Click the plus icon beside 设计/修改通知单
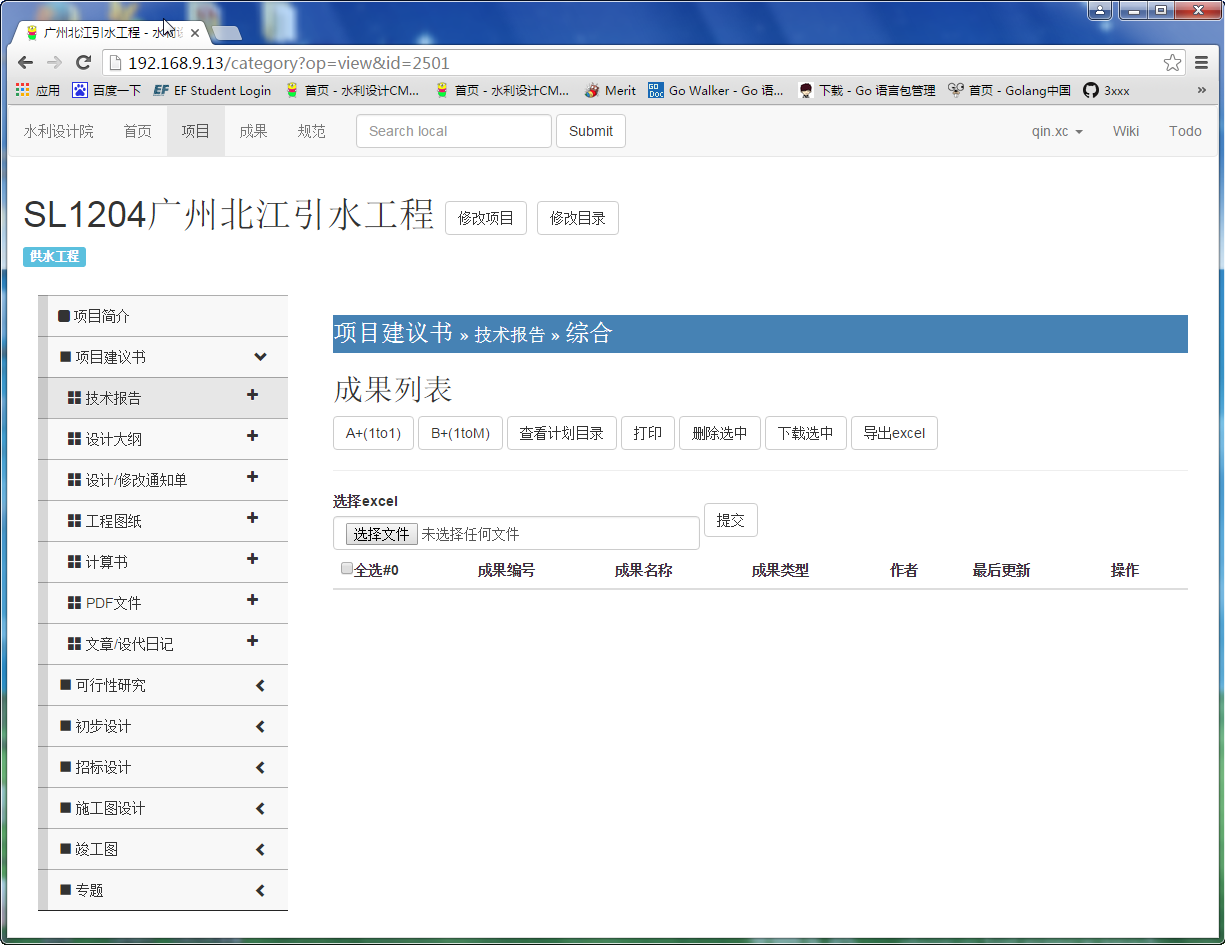Screen dimensions: 1225x945 252,477
